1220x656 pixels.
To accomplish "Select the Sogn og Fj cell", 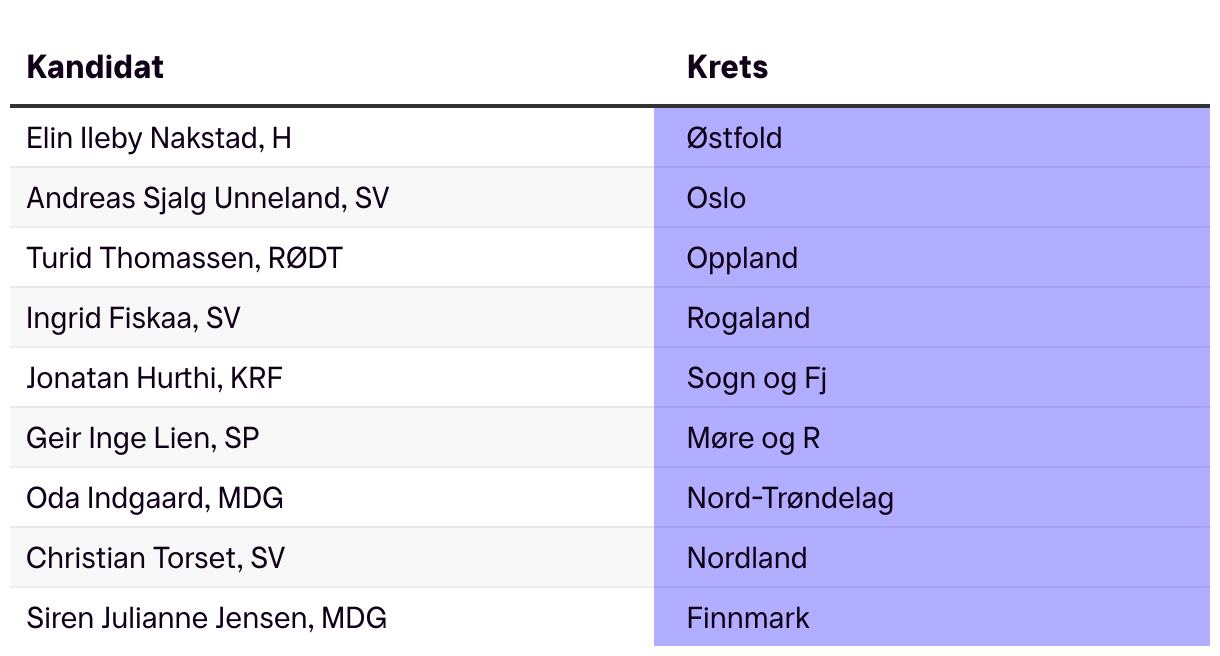I will tap(757, 378).
